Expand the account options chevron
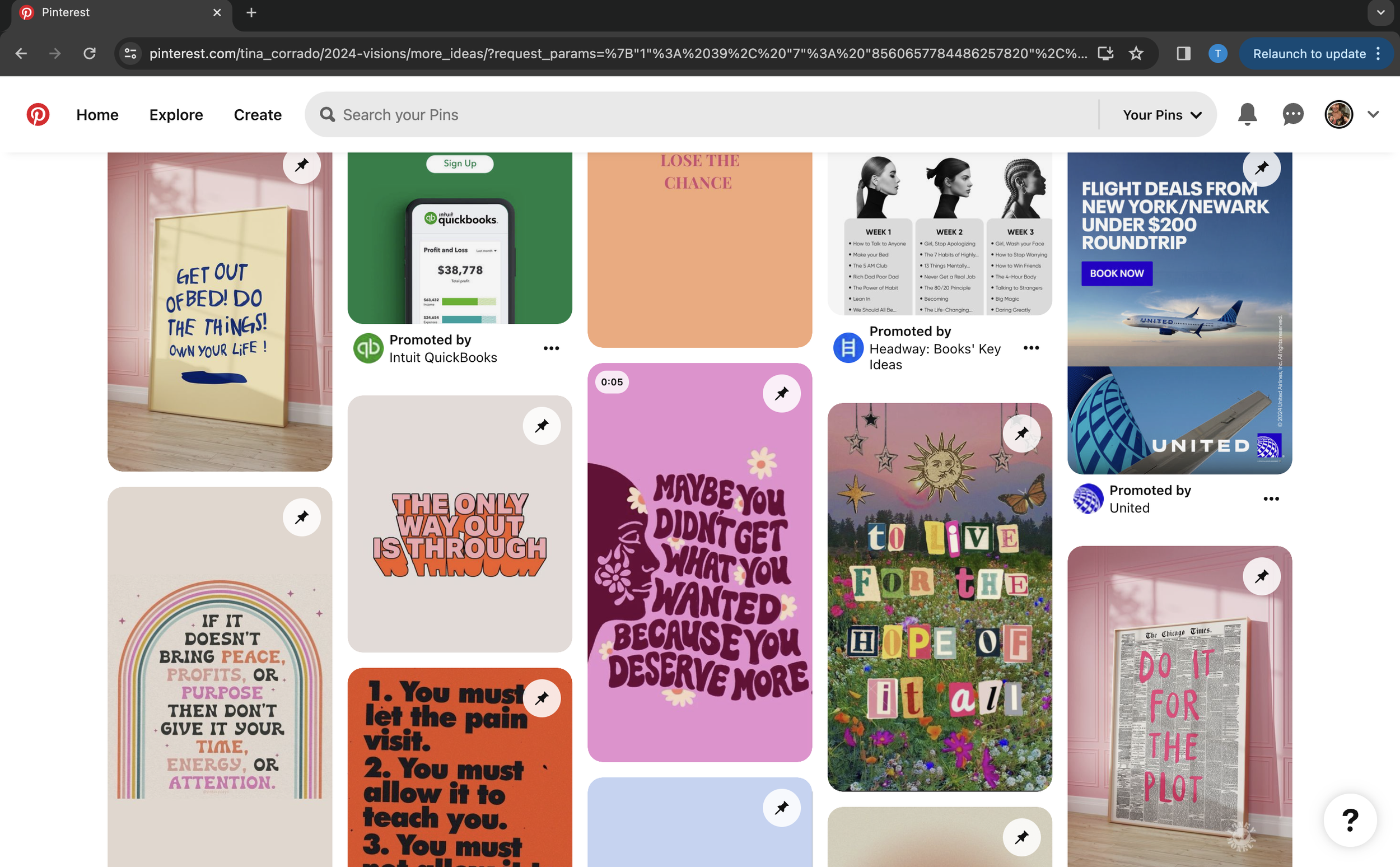This screenshot has width=1400, height=867. click(1373, 114)
